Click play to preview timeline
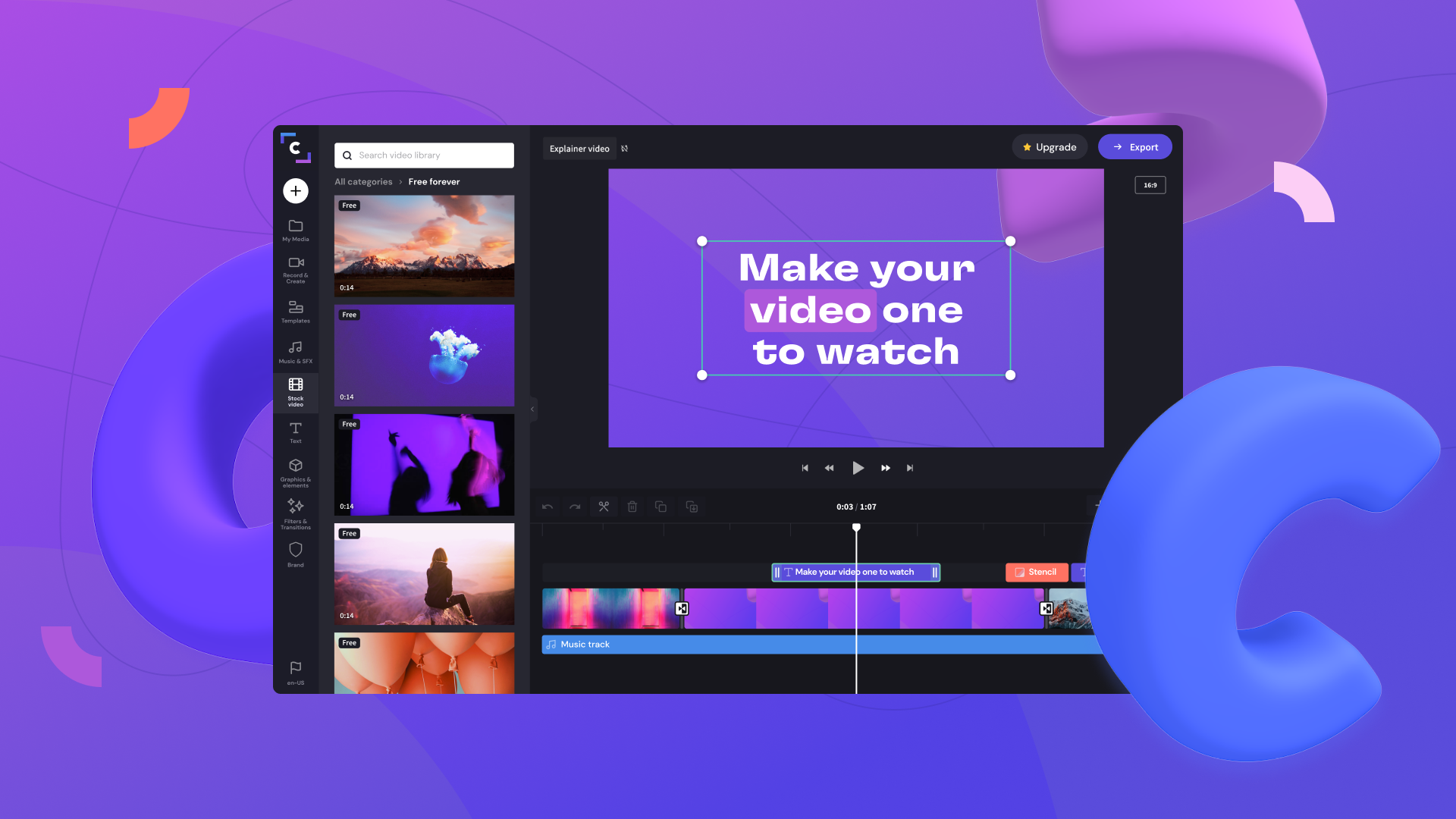The width and height of the screenshot is (1456, 819). tap(857, 467)
